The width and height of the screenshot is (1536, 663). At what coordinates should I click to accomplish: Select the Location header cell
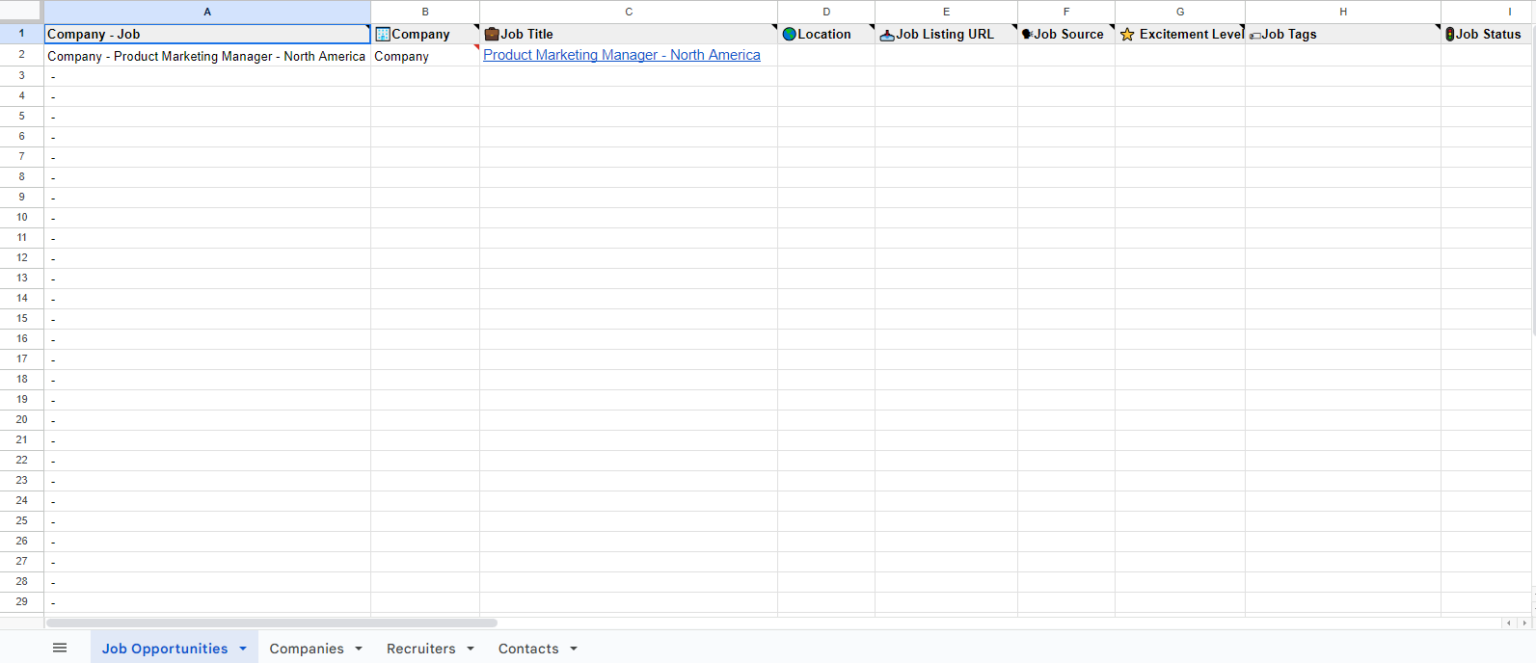(826, 34)
